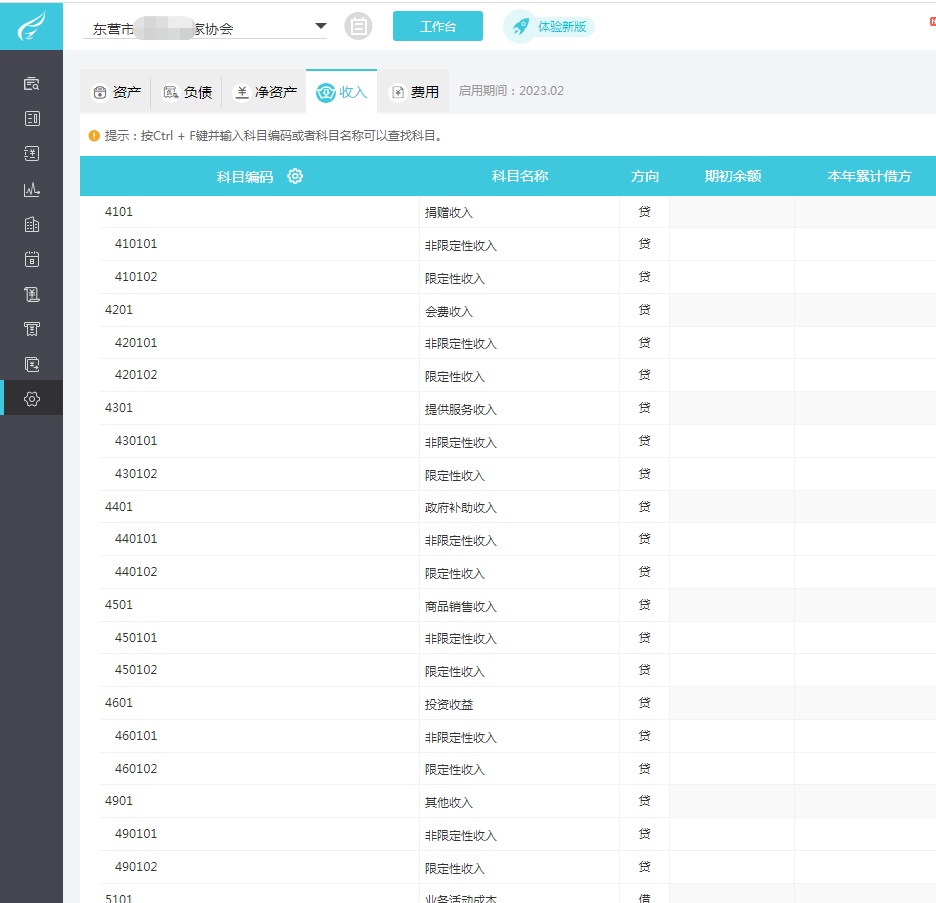Click the company name selector field
Screen dimensions: 936x903
205,28
